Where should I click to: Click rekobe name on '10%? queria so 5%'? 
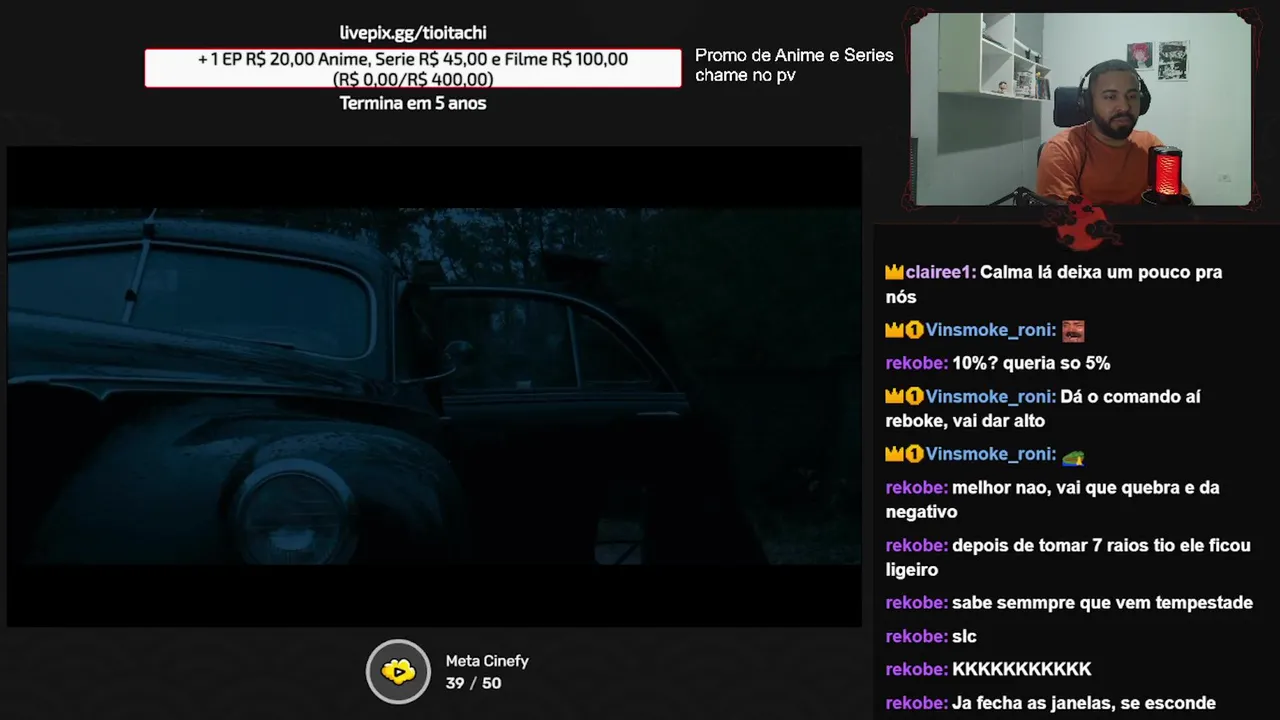(916, 363)
